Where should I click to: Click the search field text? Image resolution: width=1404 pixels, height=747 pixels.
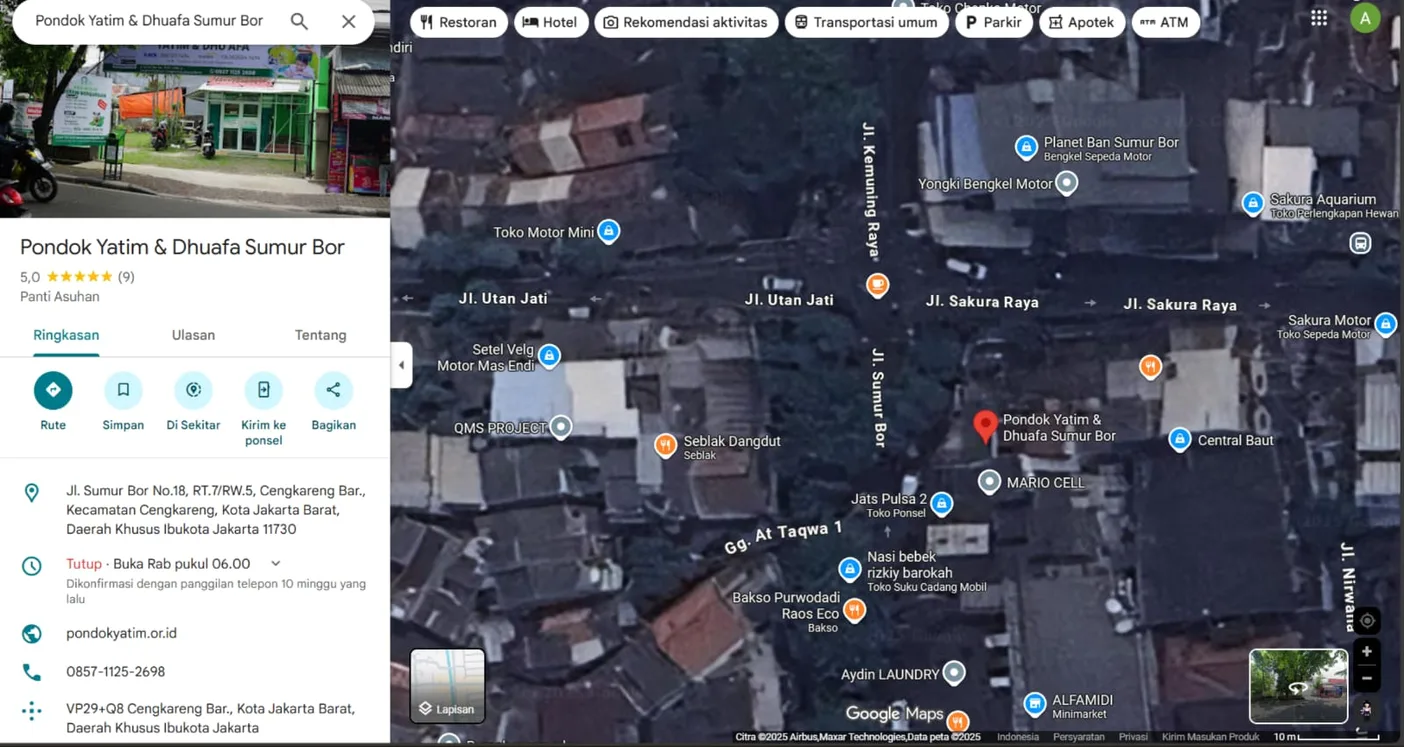[x=149, y=21]
